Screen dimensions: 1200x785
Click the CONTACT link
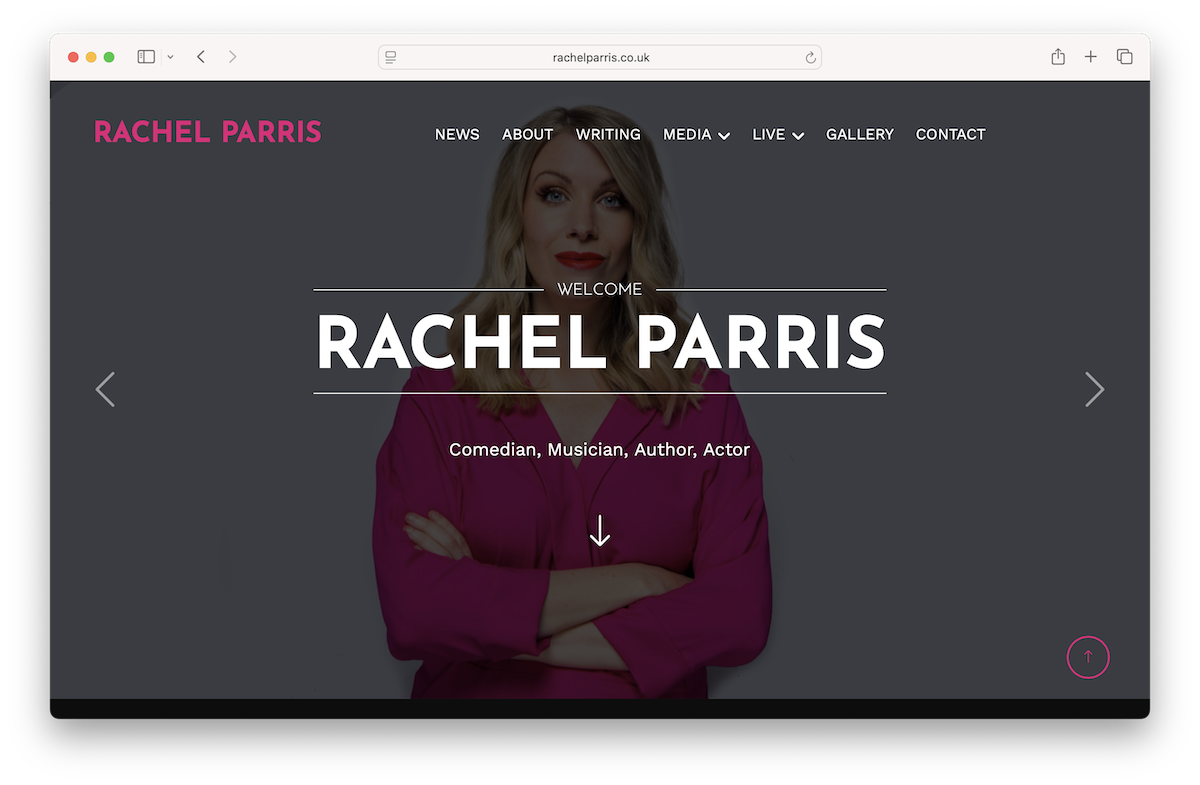click(x=950, y=134)
